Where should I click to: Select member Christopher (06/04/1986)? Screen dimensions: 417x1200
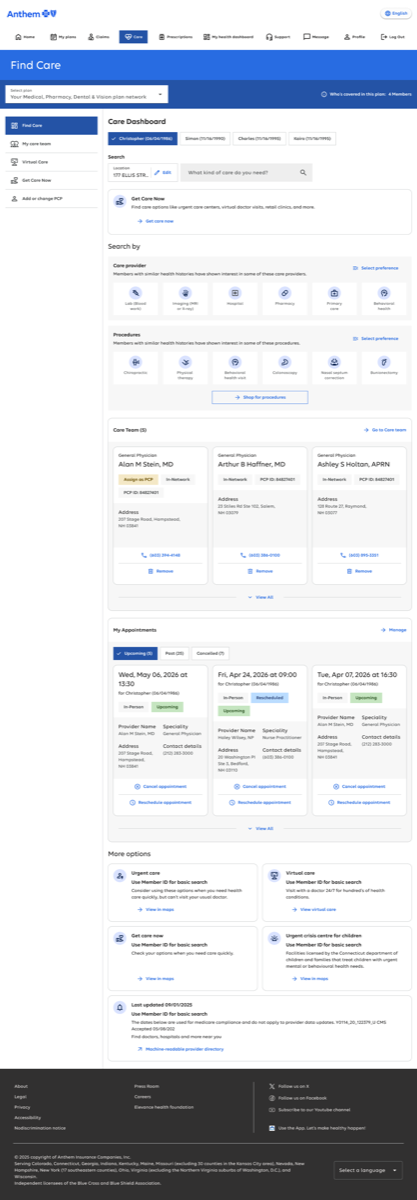click(143, 139)
